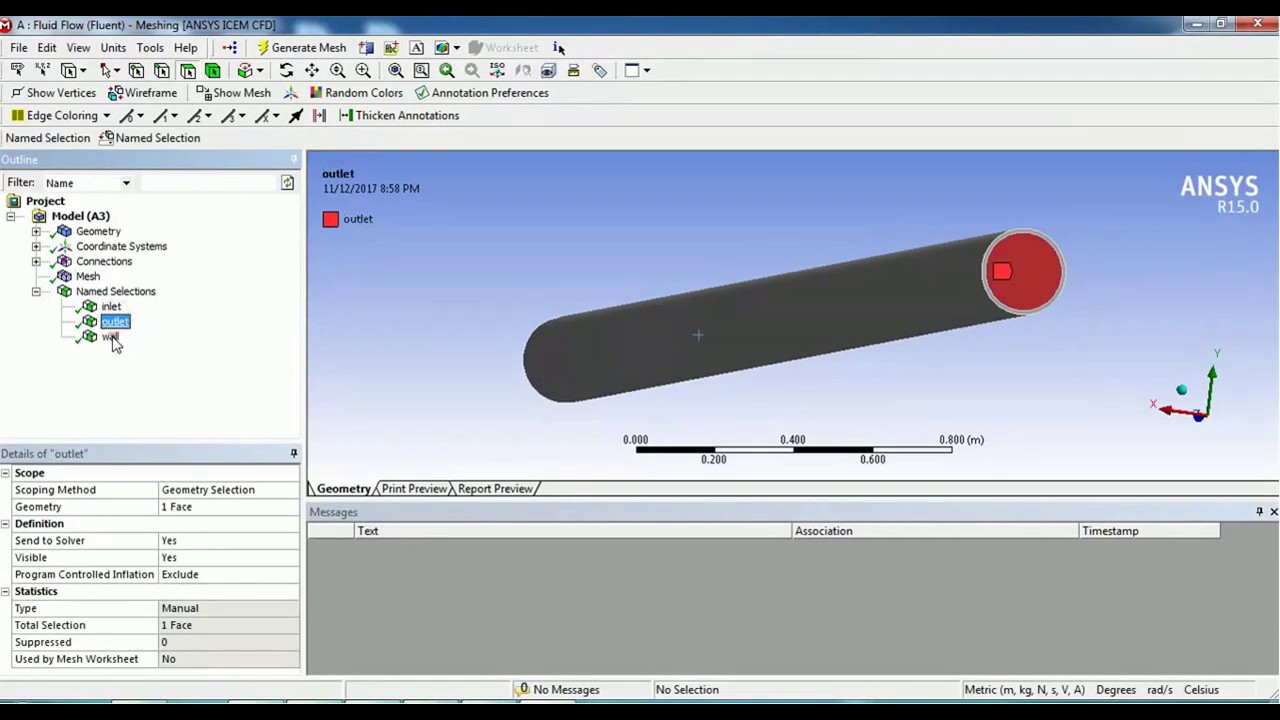
Task: Expand the Coordinate Systems tree node
Action: [36, 246]
